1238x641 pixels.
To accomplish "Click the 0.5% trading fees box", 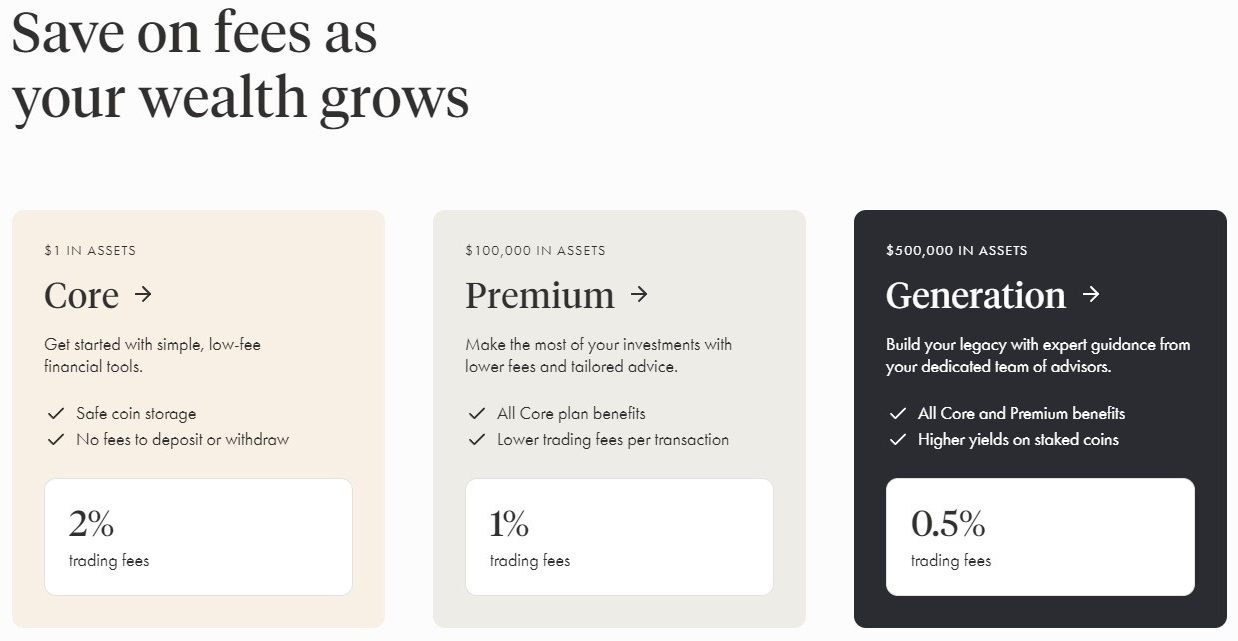I will 1040,536.
